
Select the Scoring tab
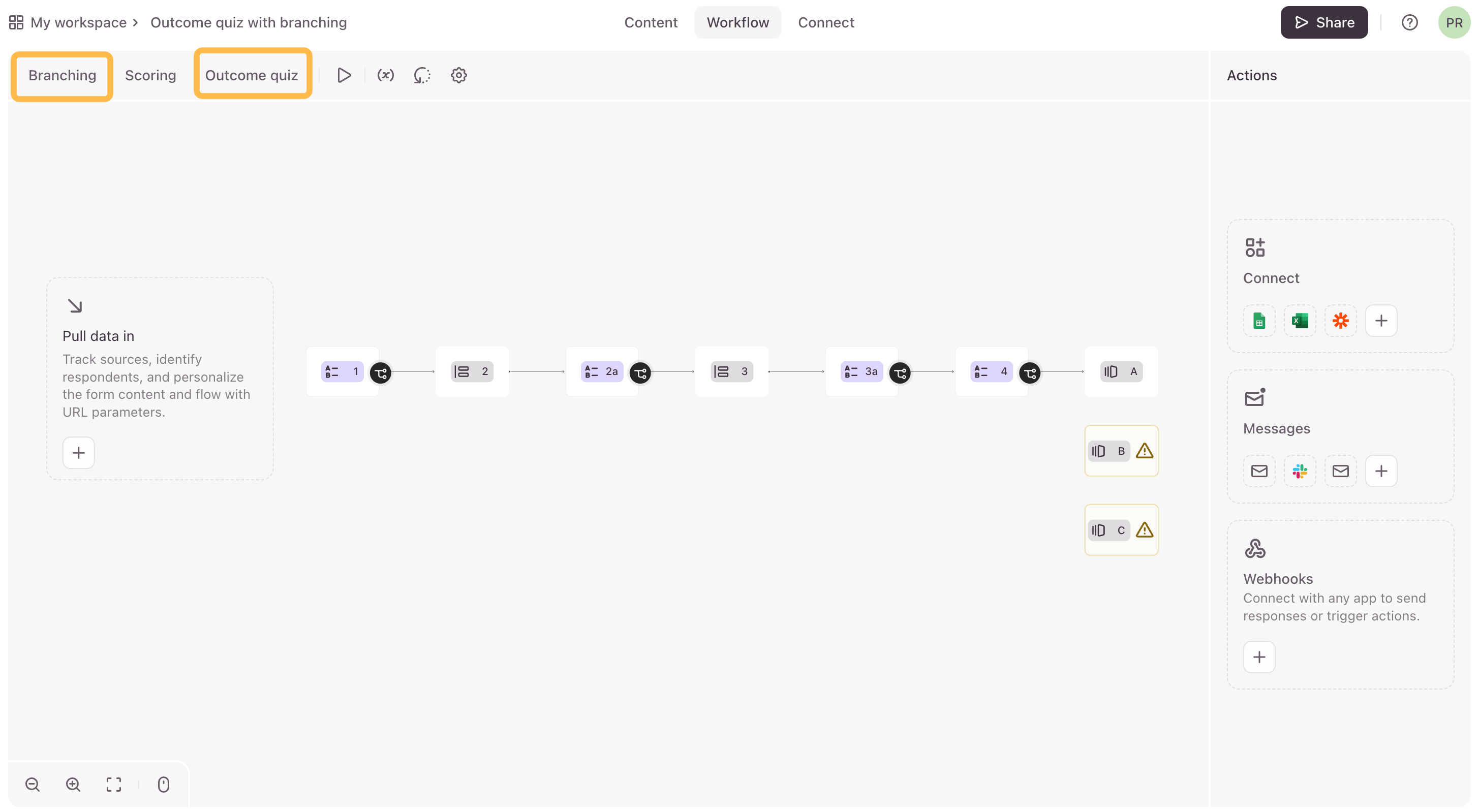[150, 75]
